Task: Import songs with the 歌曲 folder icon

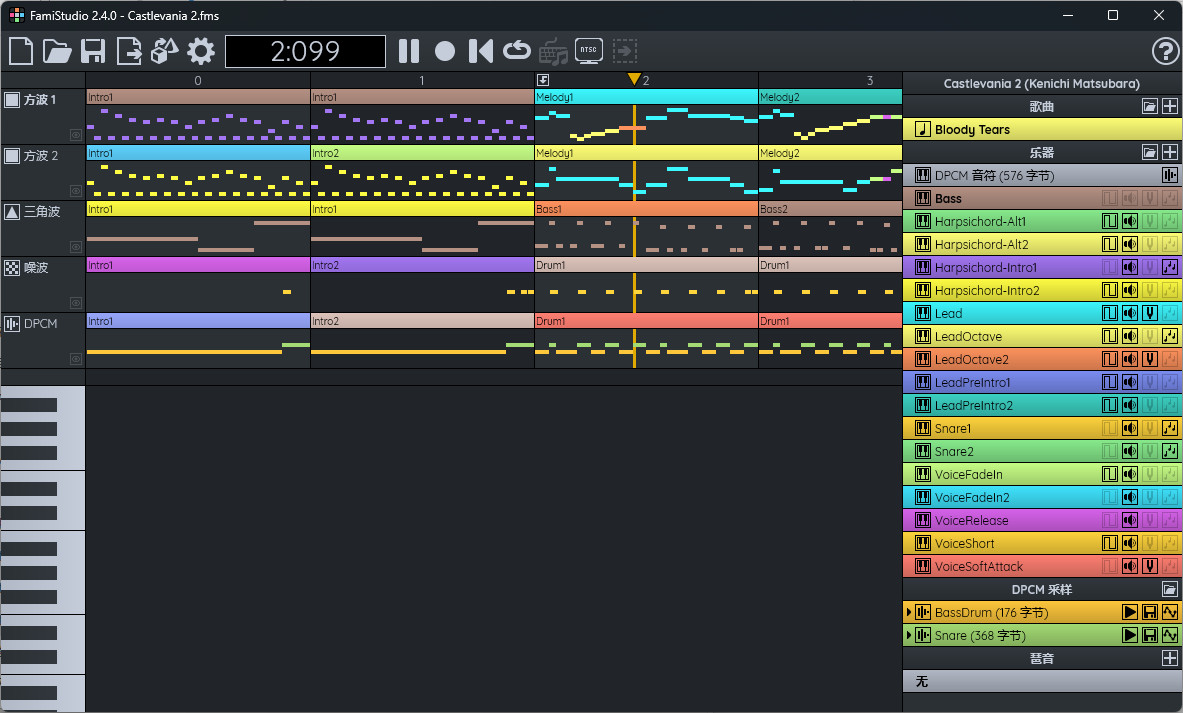Action: (1149, 106)
